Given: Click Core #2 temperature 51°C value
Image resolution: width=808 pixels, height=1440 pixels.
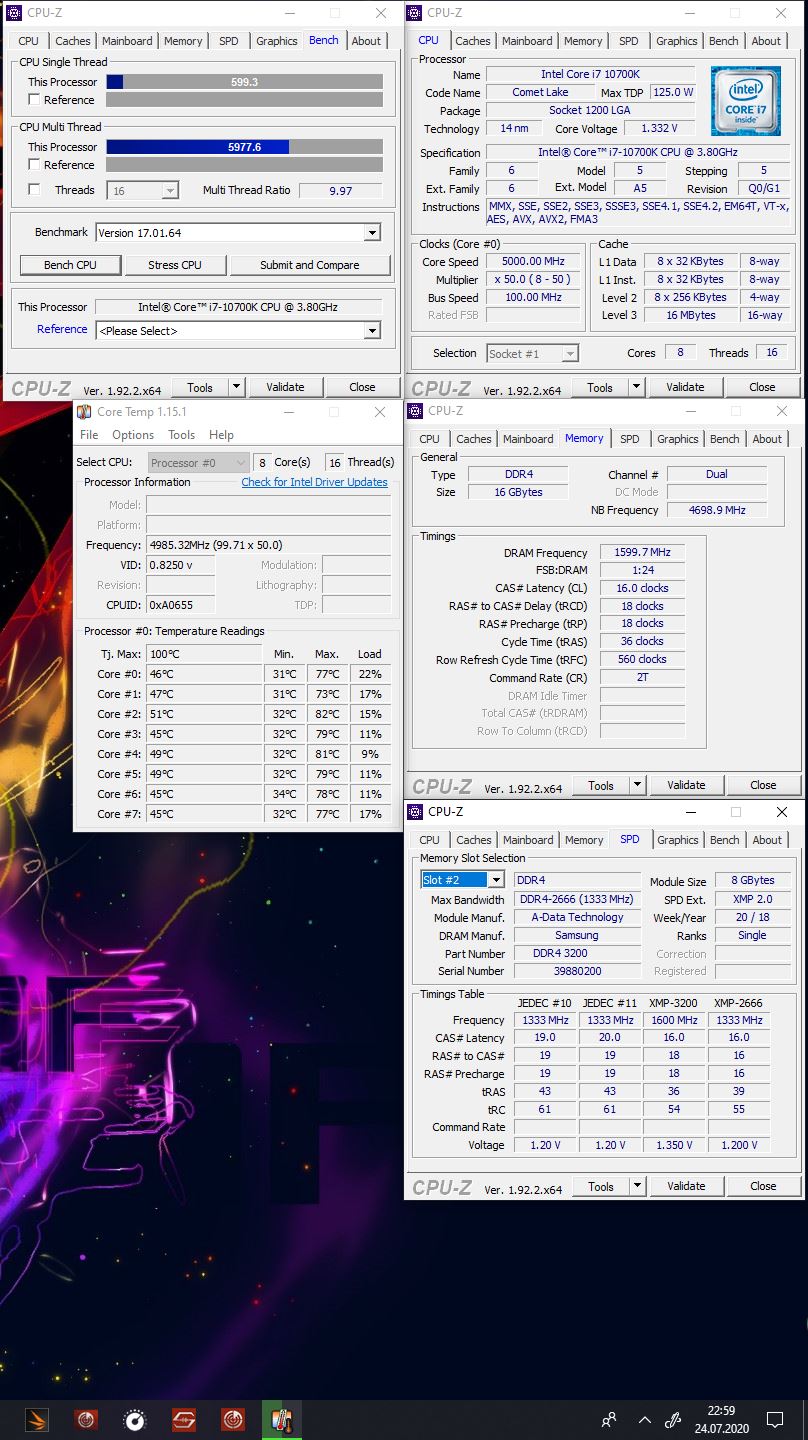Looking at the screenshot, I should point(204,714).
